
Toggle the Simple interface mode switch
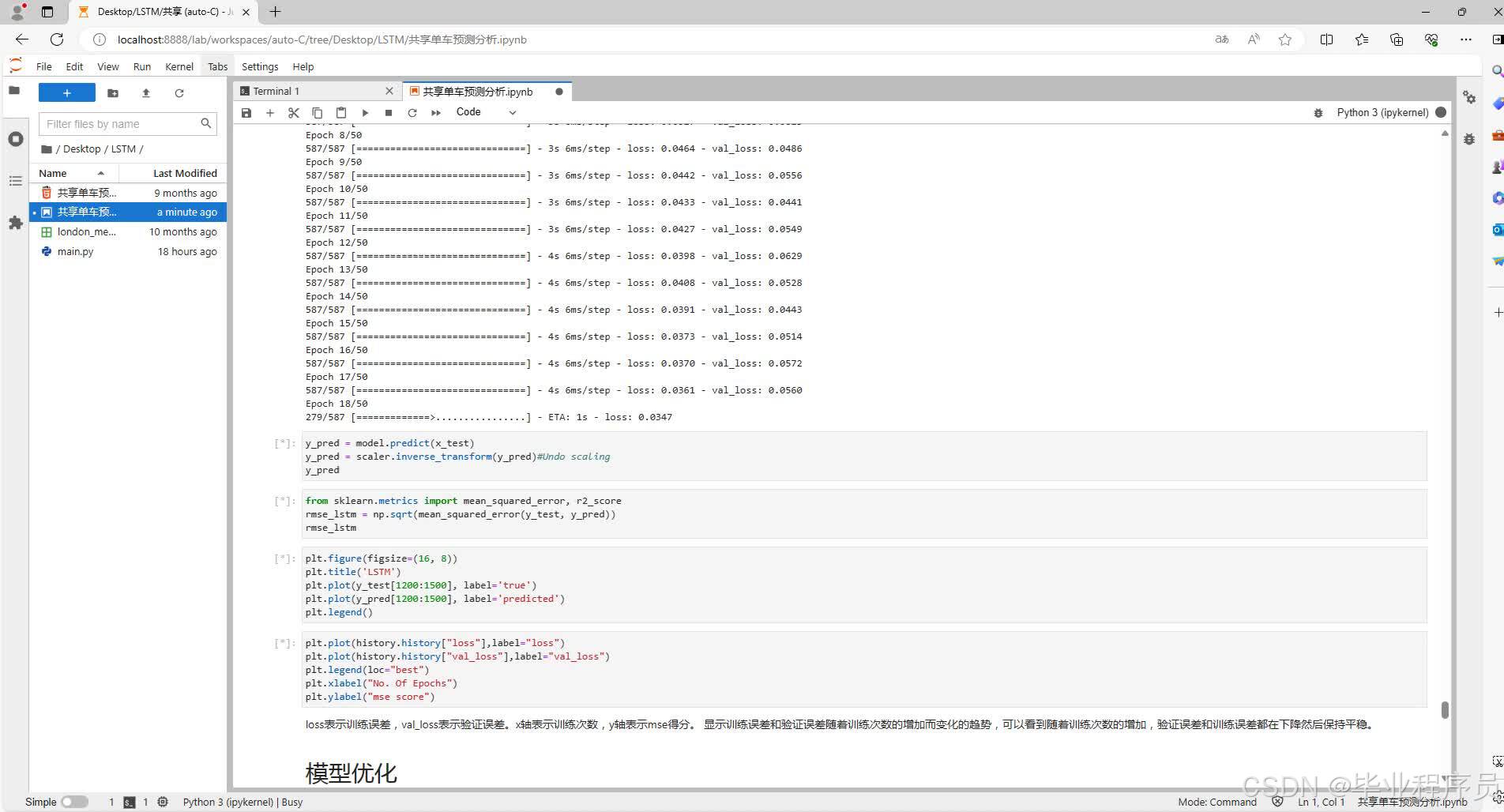pos(74,802)
